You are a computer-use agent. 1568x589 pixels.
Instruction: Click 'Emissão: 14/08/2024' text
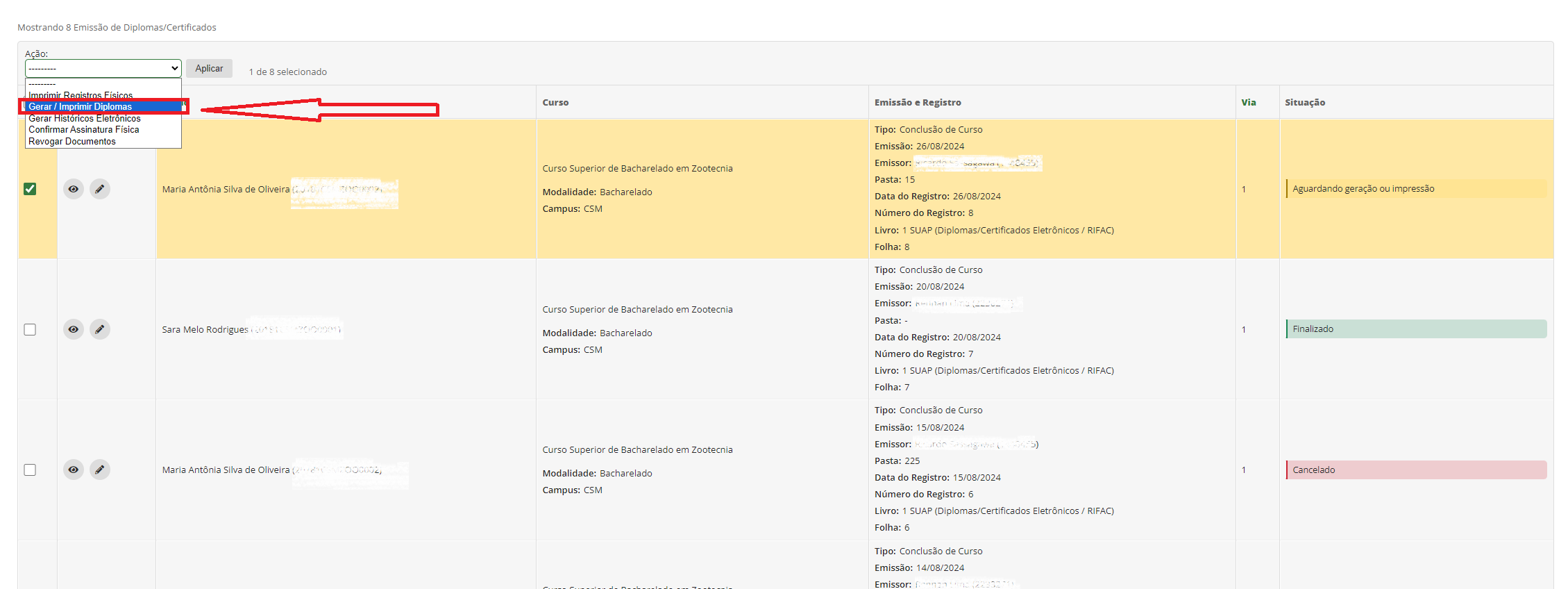(919, 567)
